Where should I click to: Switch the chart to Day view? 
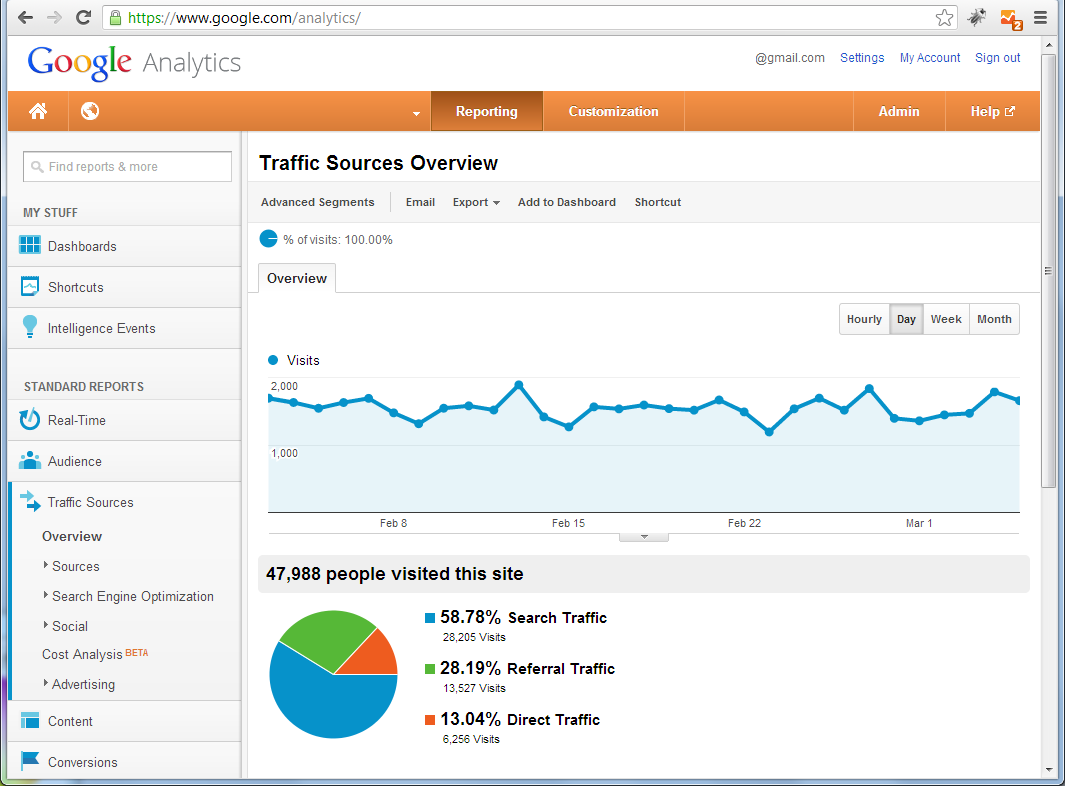906,319
